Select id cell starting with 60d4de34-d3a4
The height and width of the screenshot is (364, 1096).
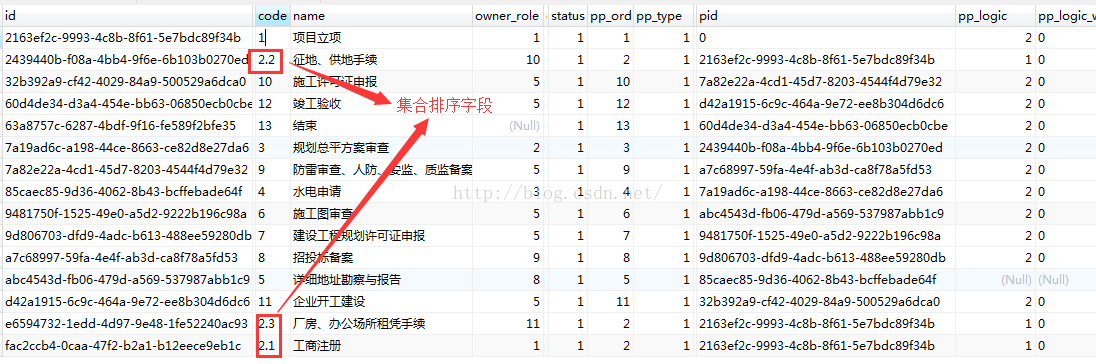(x=127, y=104)
